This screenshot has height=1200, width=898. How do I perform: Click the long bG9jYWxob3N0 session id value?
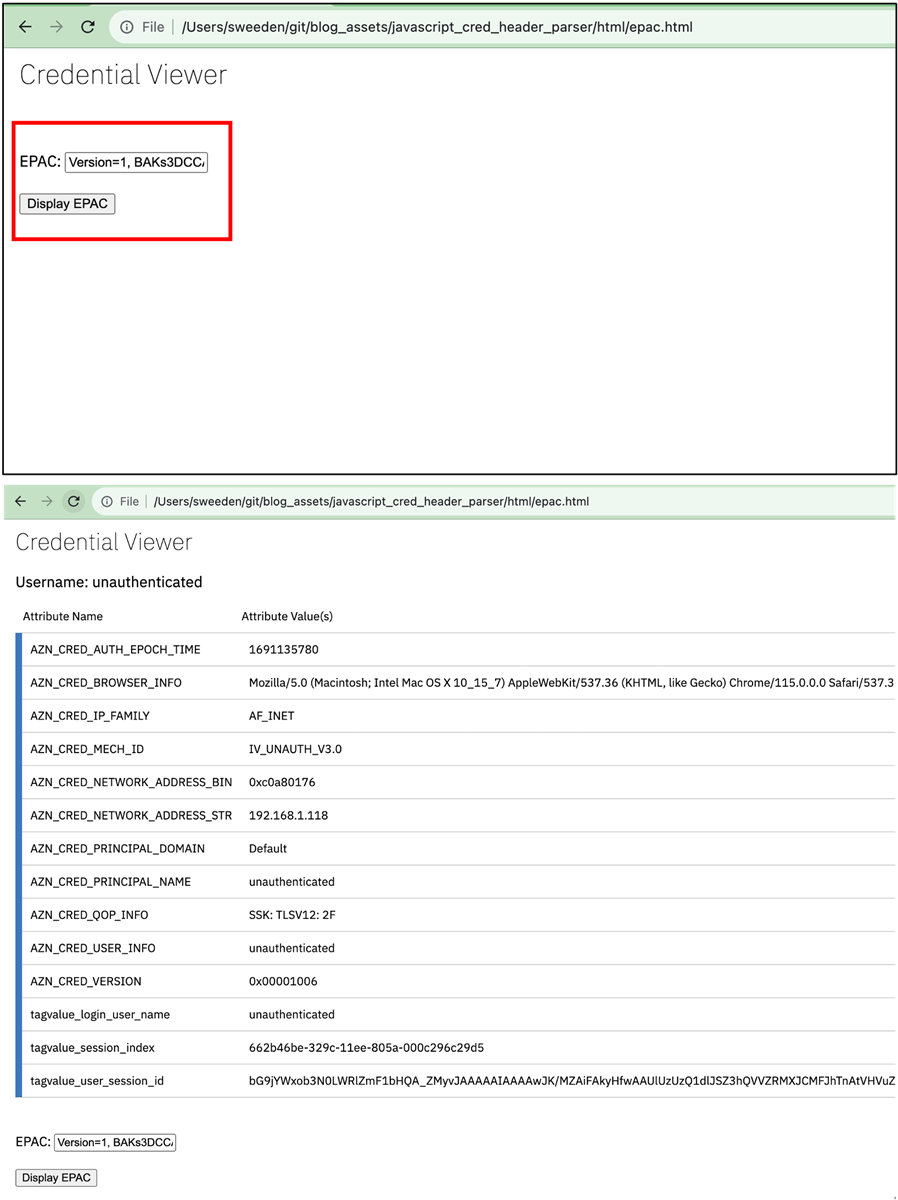571,1080
